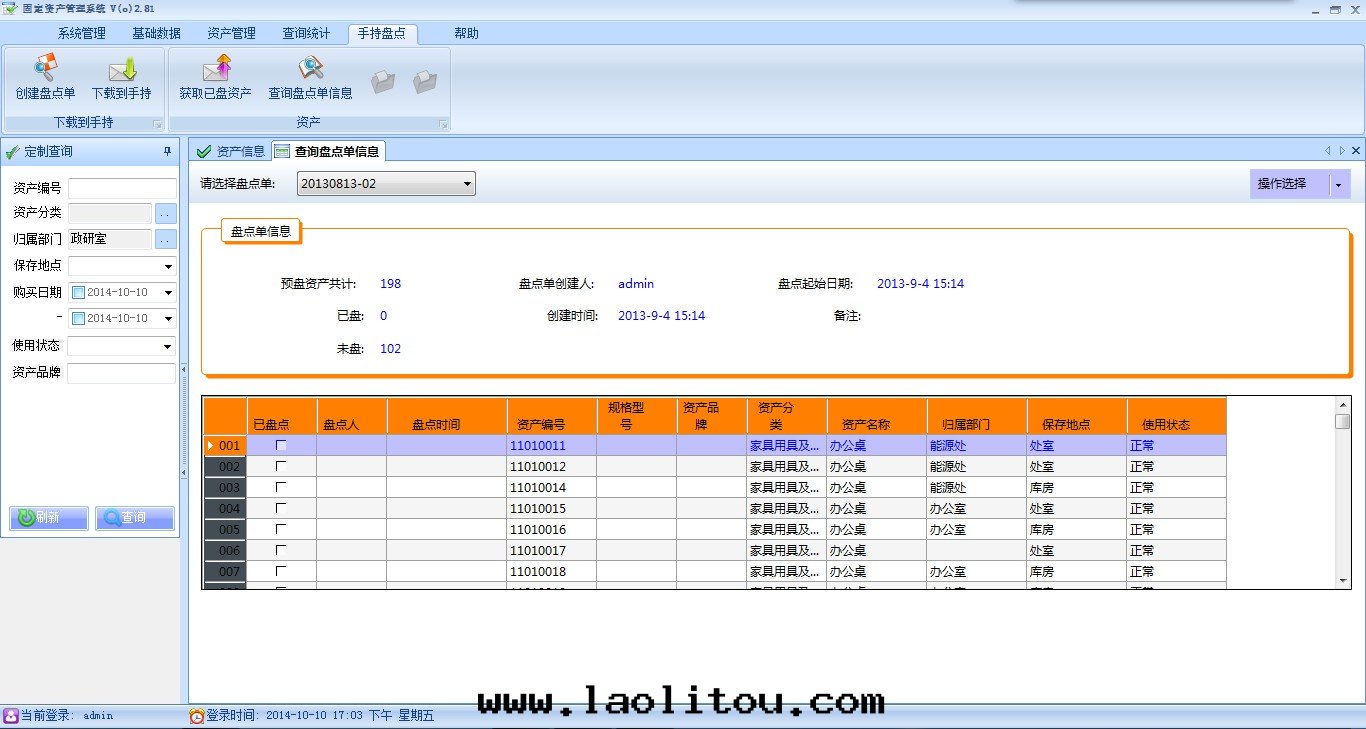The height and width of the screenshot is (729, 1366).
Task: Toggle the first 购买日期 date checkbox
Action: tap(79, 293)
